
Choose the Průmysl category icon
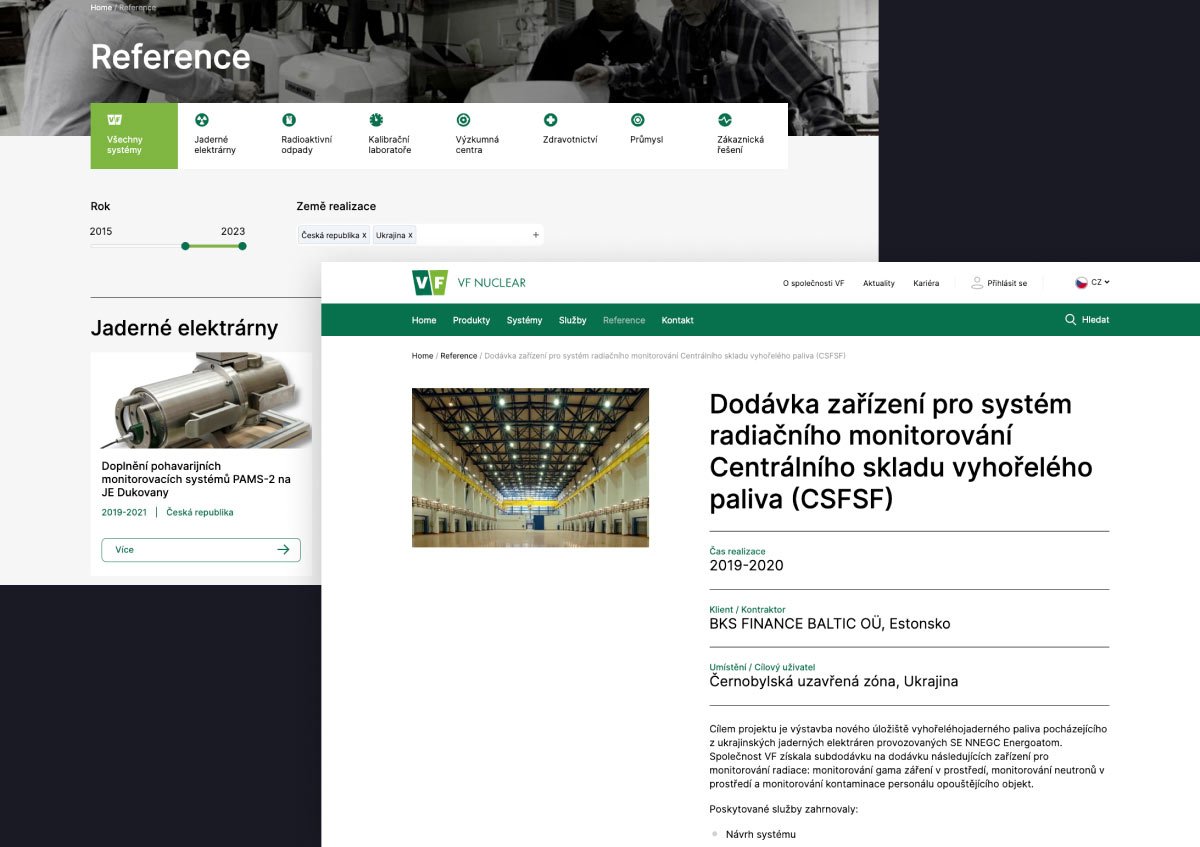[637, 120]
